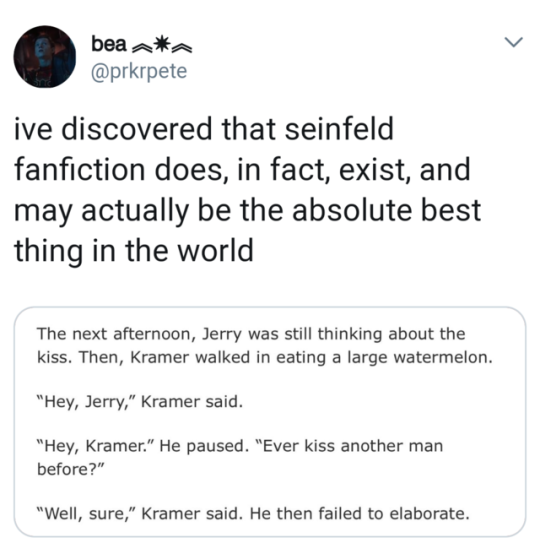Expand the tweet options chevron

click(513, 42)
